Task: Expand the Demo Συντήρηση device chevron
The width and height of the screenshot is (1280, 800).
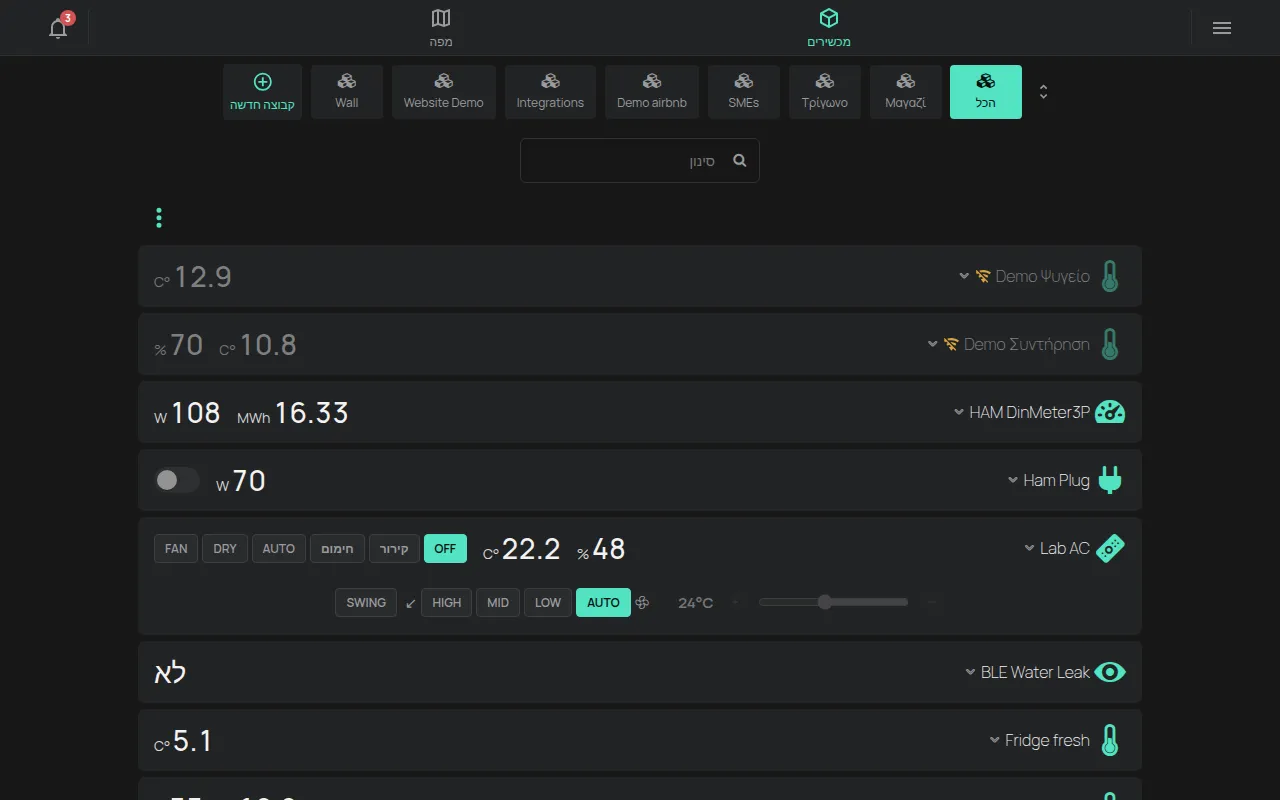Action: point(932,344)
